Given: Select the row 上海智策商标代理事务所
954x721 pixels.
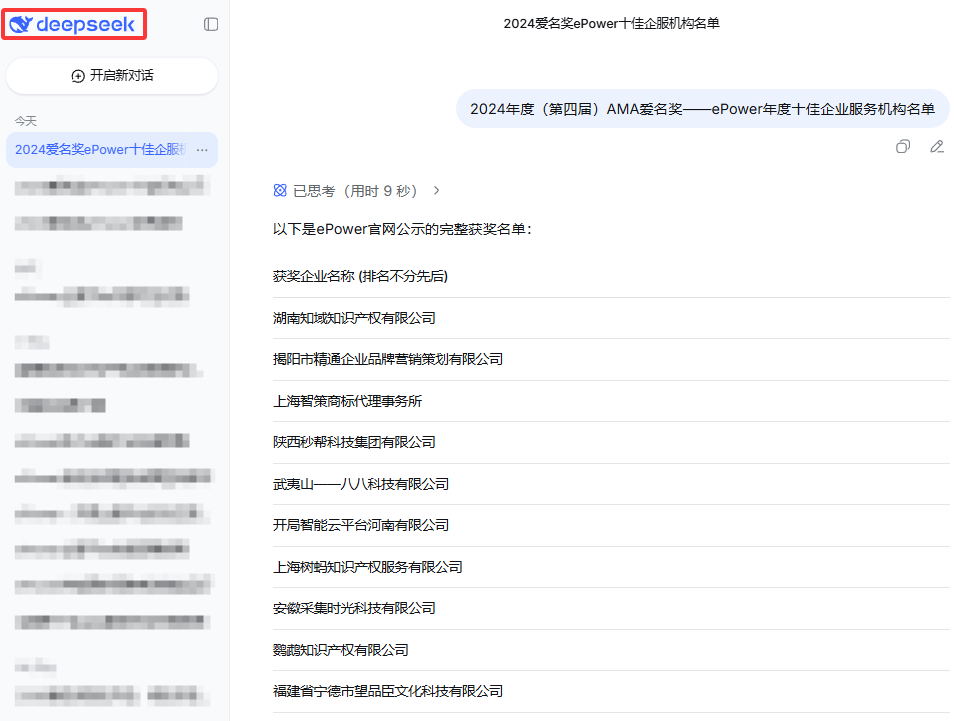Looking at the screenshot, I should [x=347, y=401].
